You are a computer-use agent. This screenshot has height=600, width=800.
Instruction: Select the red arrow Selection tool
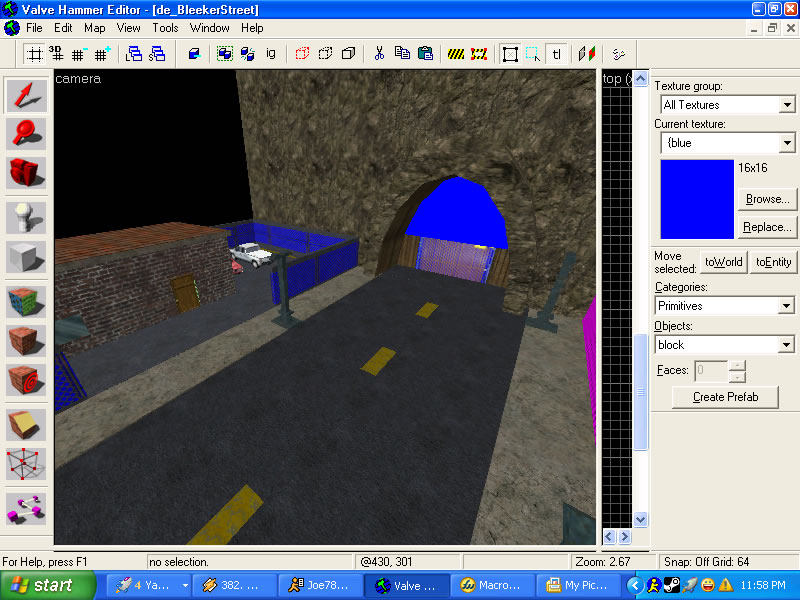[x=26, y=95]
